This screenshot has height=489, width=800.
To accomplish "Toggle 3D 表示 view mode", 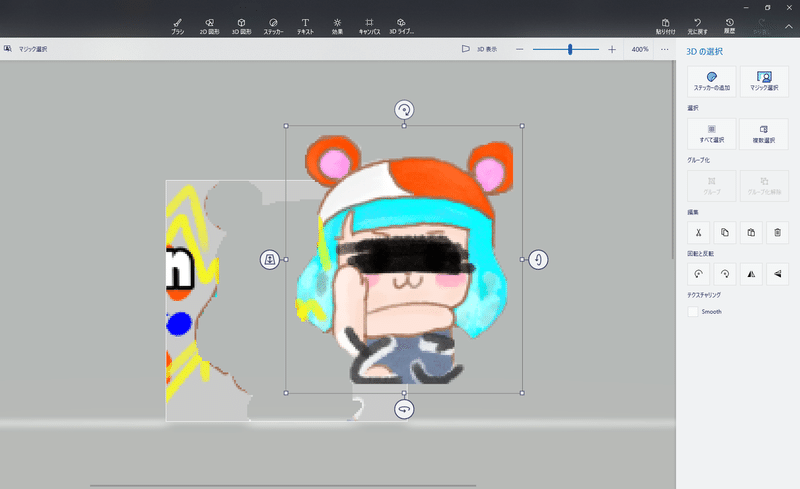I will pyautogui.click(x=479, y=49).
